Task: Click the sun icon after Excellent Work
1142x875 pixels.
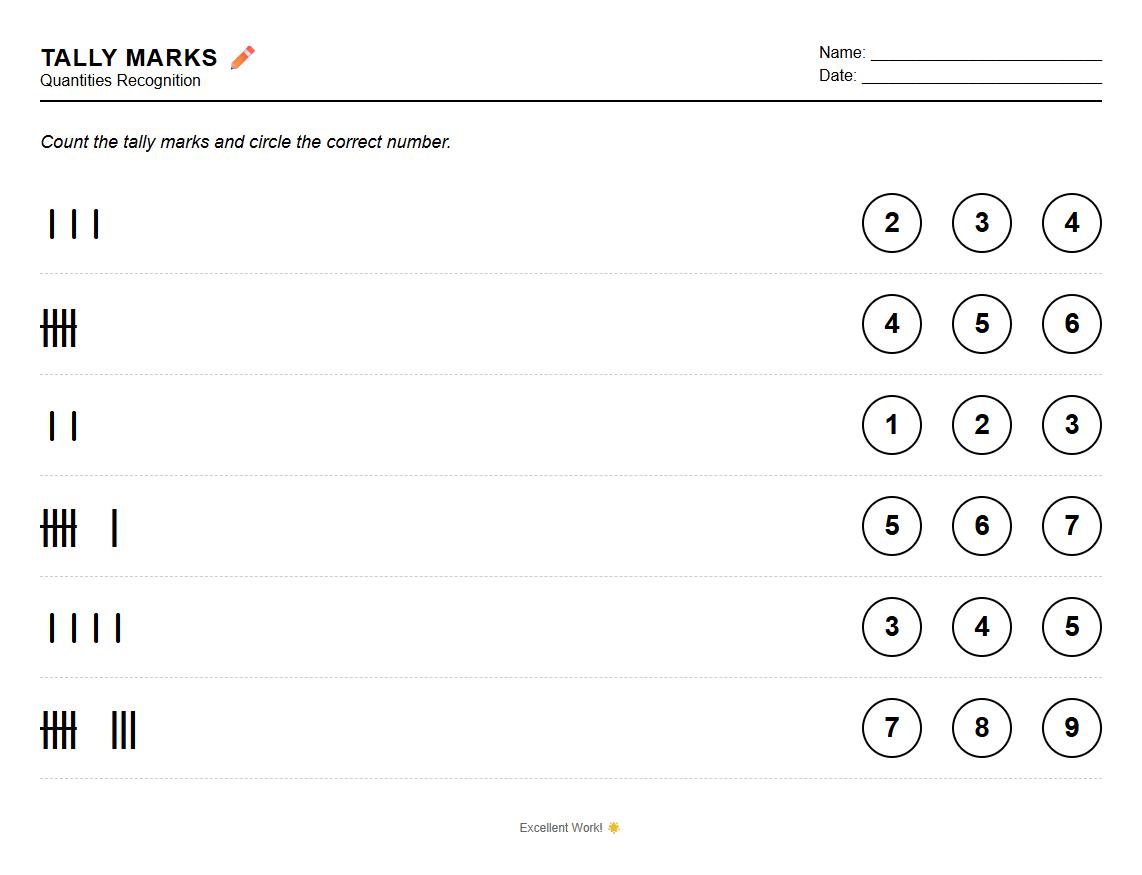Action: pos(614,828)
